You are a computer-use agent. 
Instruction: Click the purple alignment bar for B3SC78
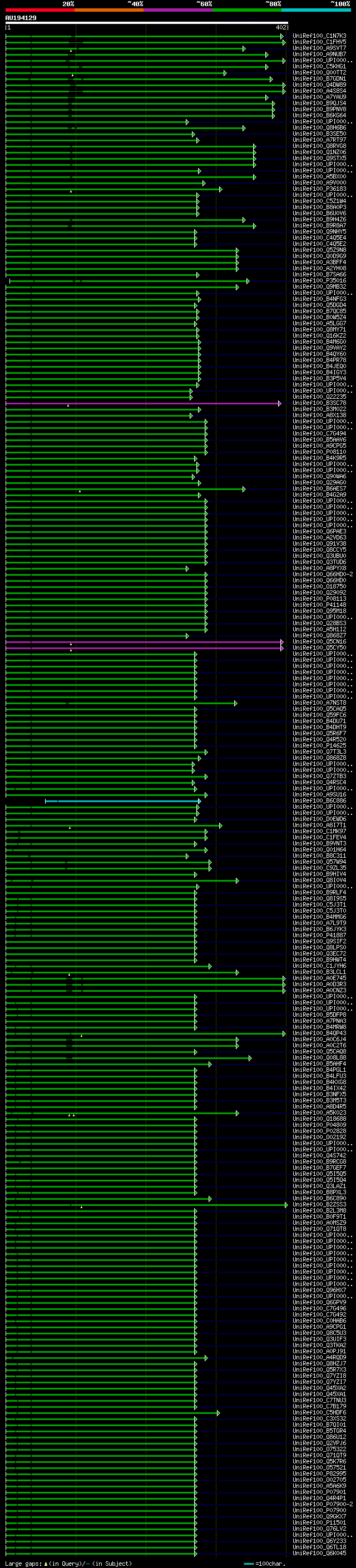(143, 404)
